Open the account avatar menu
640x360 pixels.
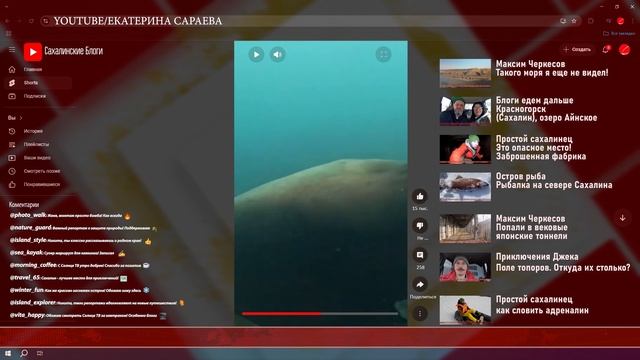(624, 49)
